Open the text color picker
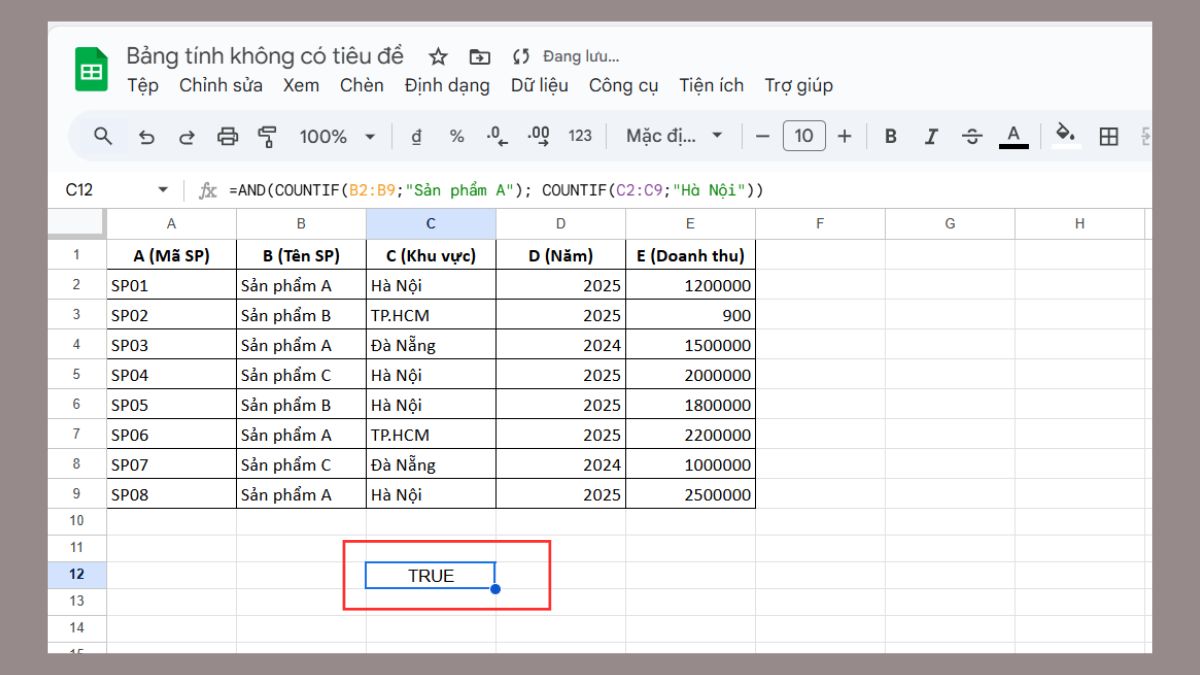 pyautogui.click(x=1013, y=136)
